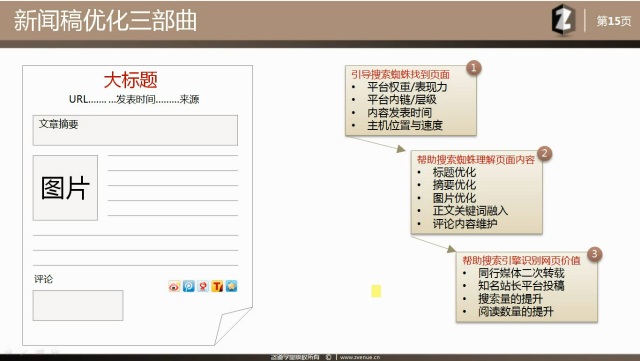Click the bullet 评论内容维护
The height and width of the screenshot is (361, 640).
click(465, 224)
